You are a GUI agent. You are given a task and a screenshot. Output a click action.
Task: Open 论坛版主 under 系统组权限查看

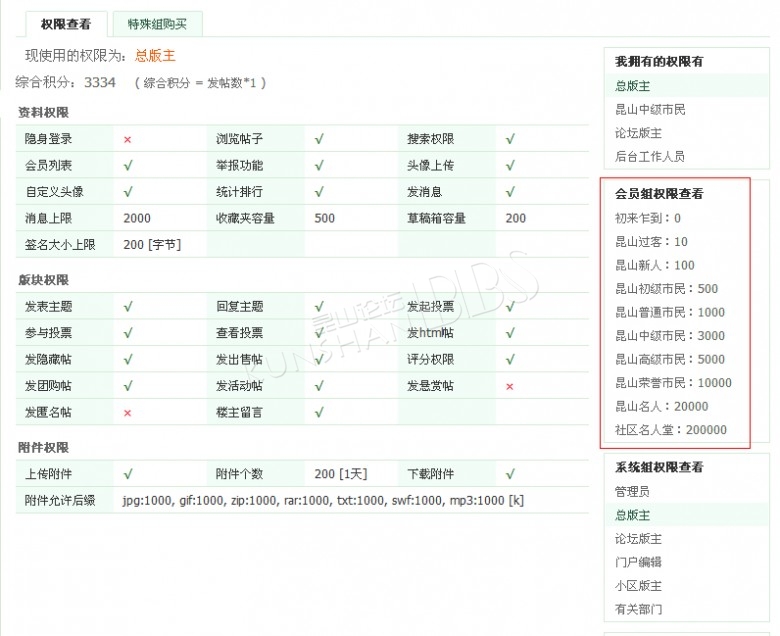tap(638, 539)
